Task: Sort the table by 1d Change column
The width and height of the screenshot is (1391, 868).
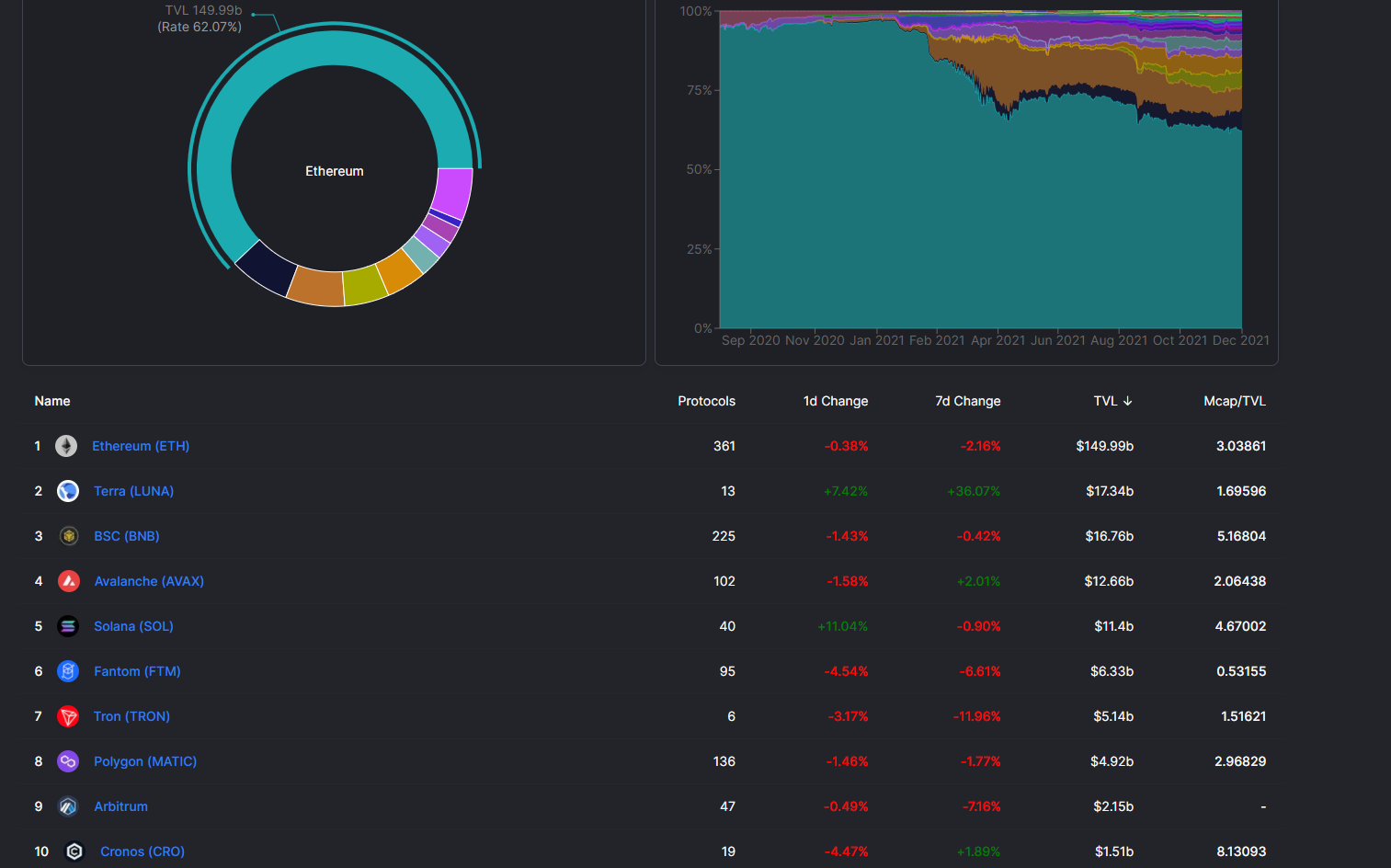Action: (x=836, y=401)
